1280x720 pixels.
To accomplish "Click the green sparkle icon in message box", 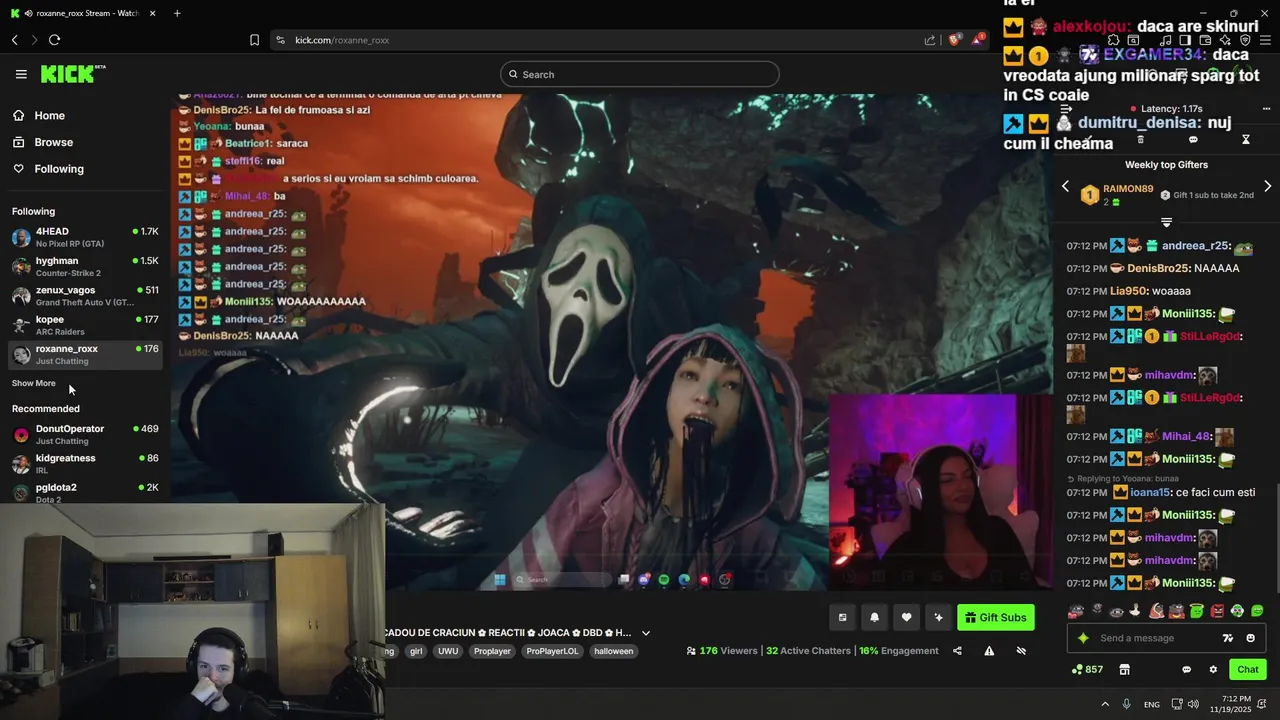I will click(1083, 638).
